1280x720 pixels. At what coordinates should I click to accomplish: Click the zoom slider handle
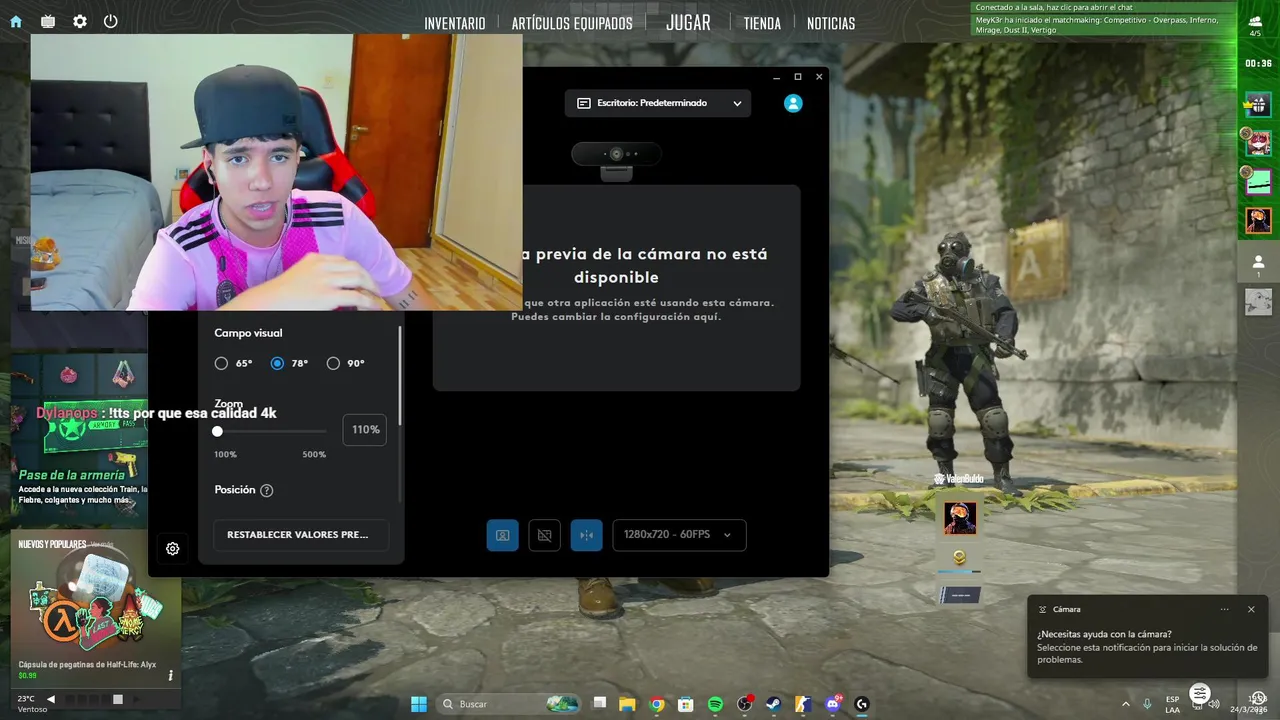[x=217, y=431]
